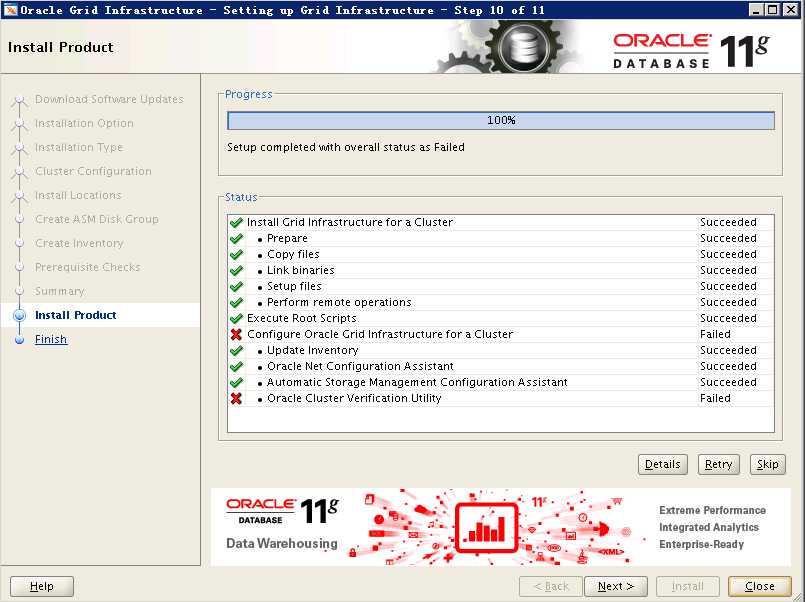Screen dimensions: 805x602
Task: Select Prerequisite Checks step
Action: pyautogui.click(x=87, y=267)
